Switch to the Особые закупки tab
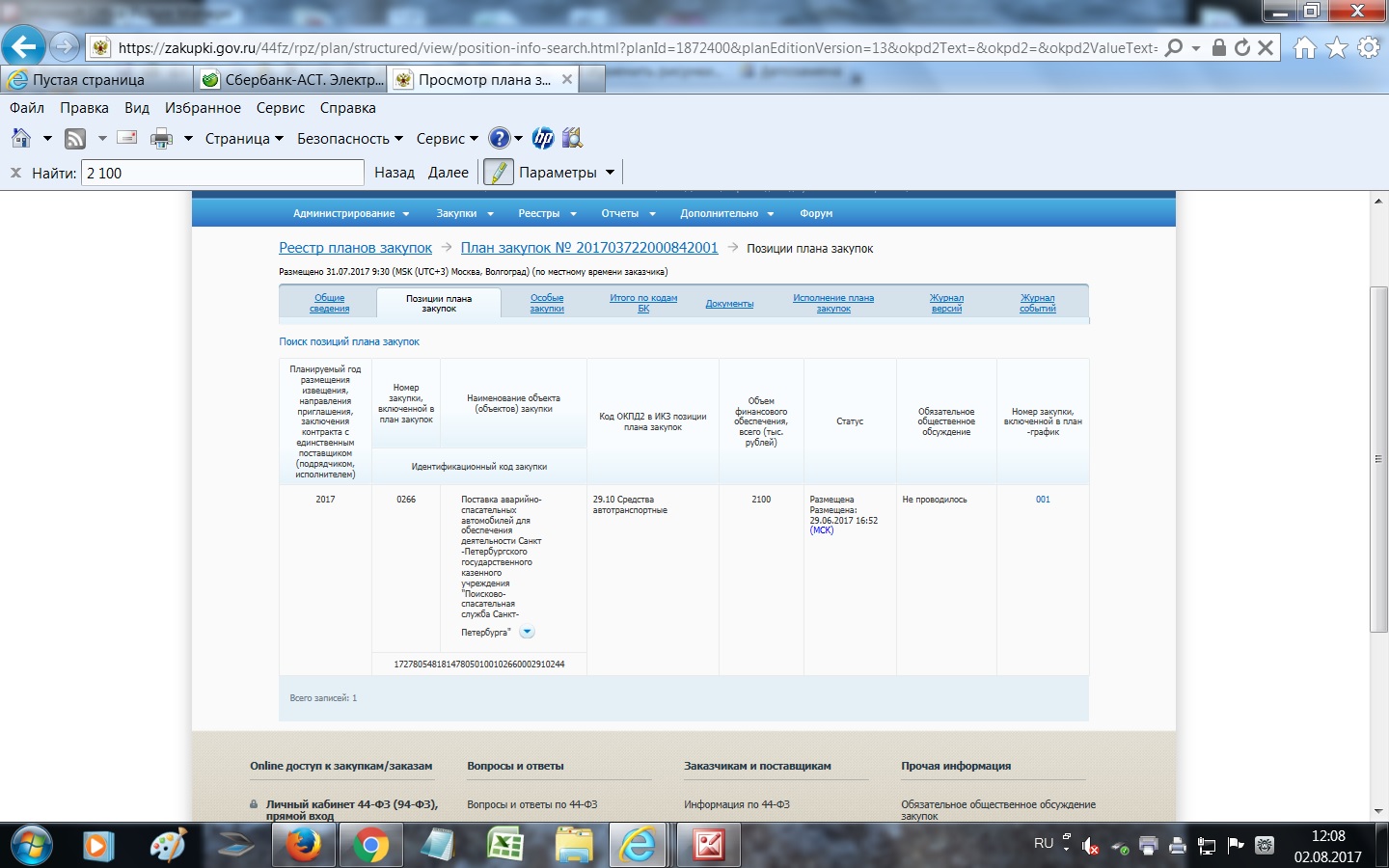 [x=547, y=303]
